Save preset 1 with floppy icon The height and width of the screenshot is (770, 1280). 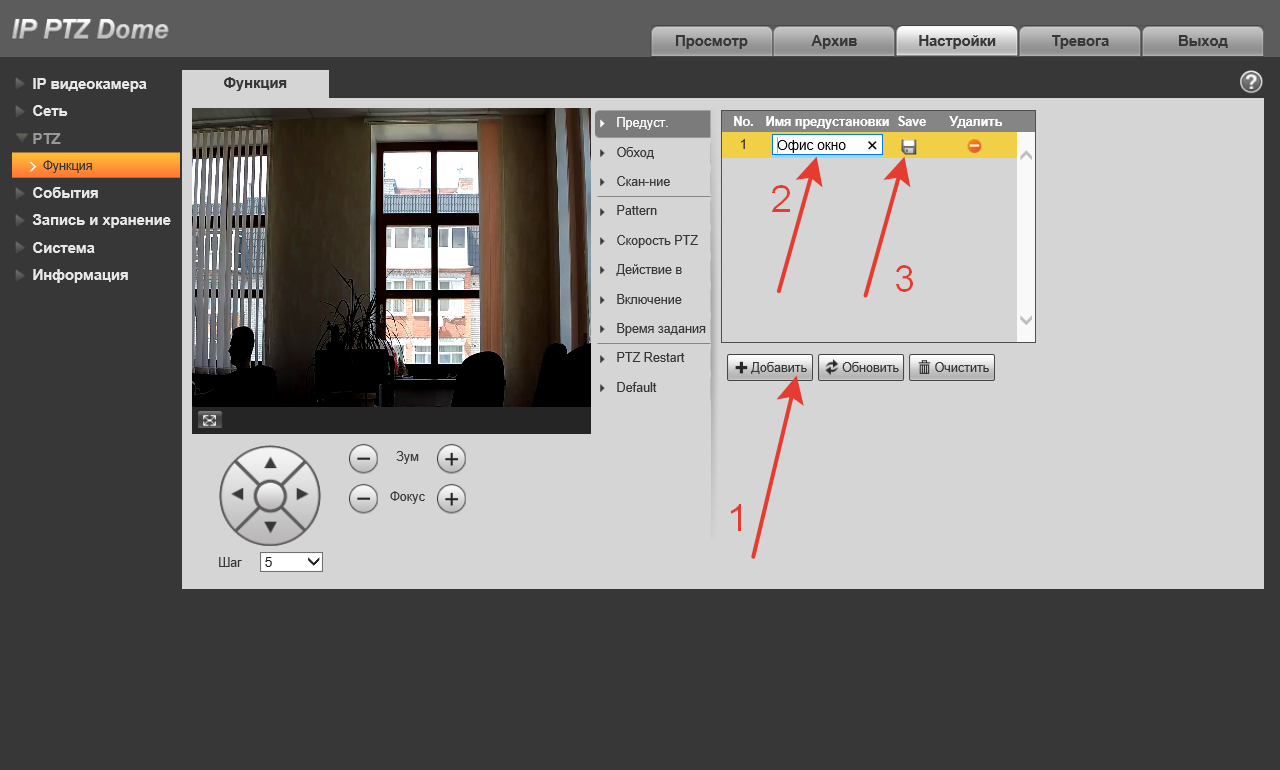pos(909,146)
